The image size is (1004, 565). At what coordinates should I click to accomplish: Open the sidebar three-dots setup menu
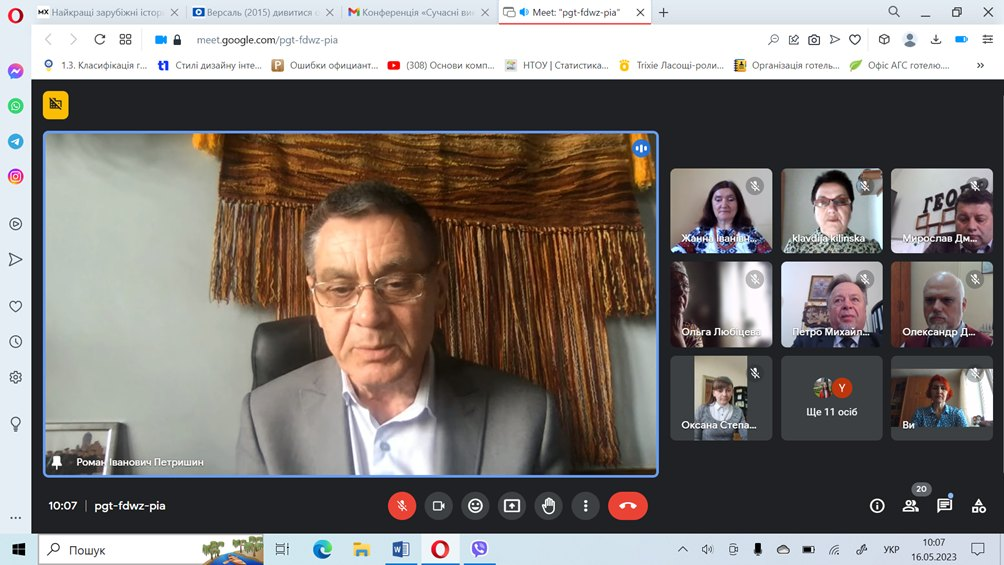click(x=15, y=517)
